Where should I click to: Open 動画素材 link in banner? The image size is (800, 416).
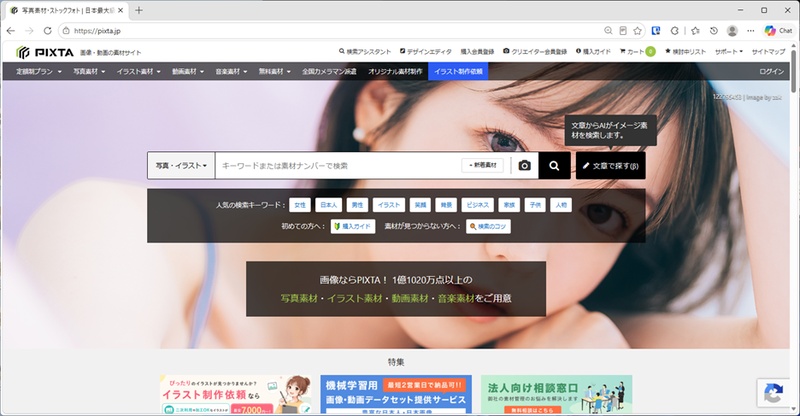tap(410, 298)
